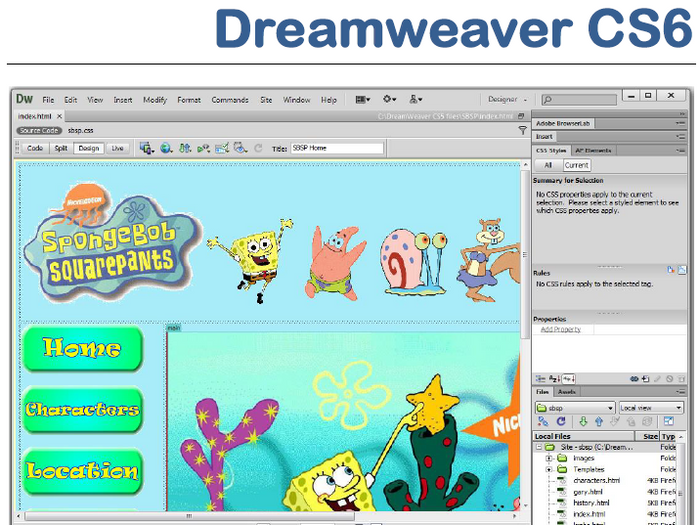Select characters.html in the Files panel
Image resolution: width=700 pixels, height=525 pixels.
596,480
